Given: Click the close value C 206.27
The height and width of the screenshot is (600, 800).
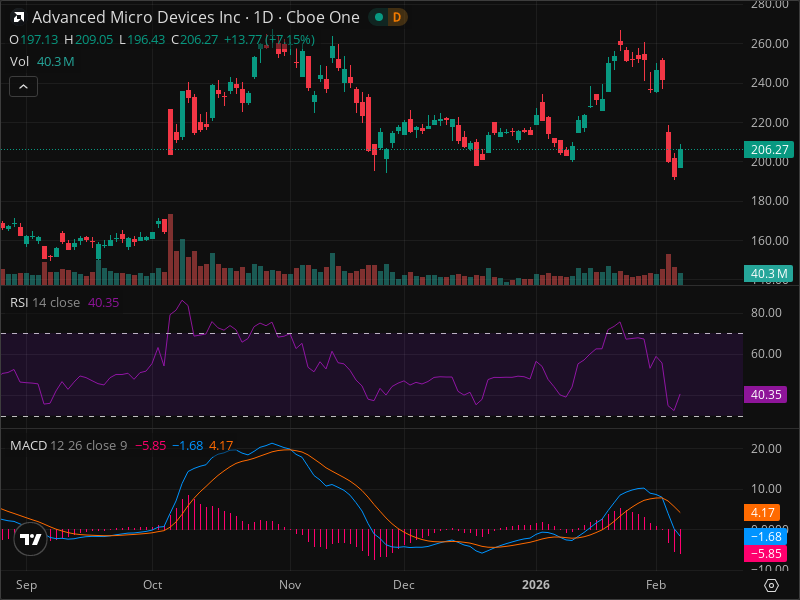Looking at the screenshot, I should tap(194, 40).
